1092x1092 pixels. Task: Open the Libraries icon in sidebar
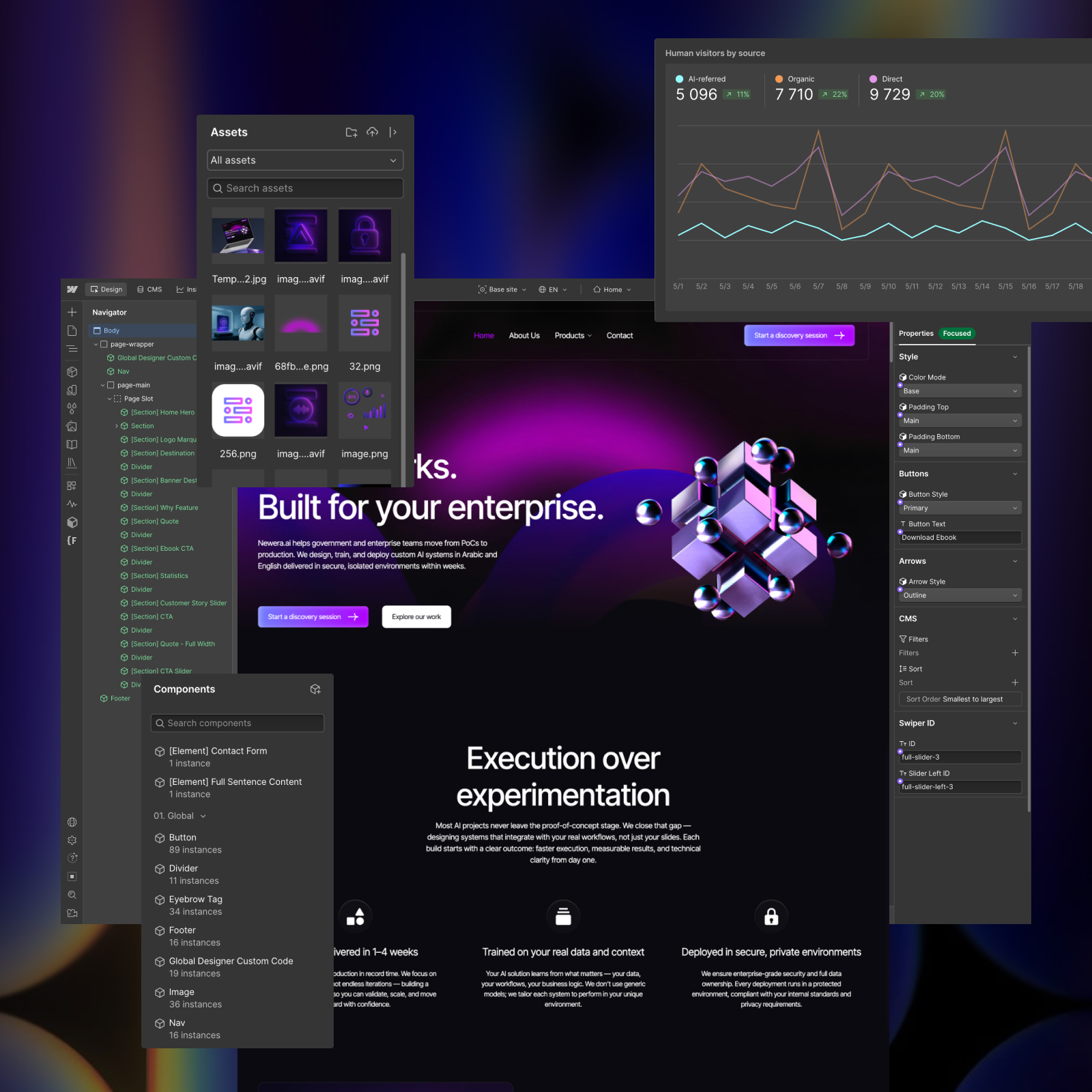(72, 463)
